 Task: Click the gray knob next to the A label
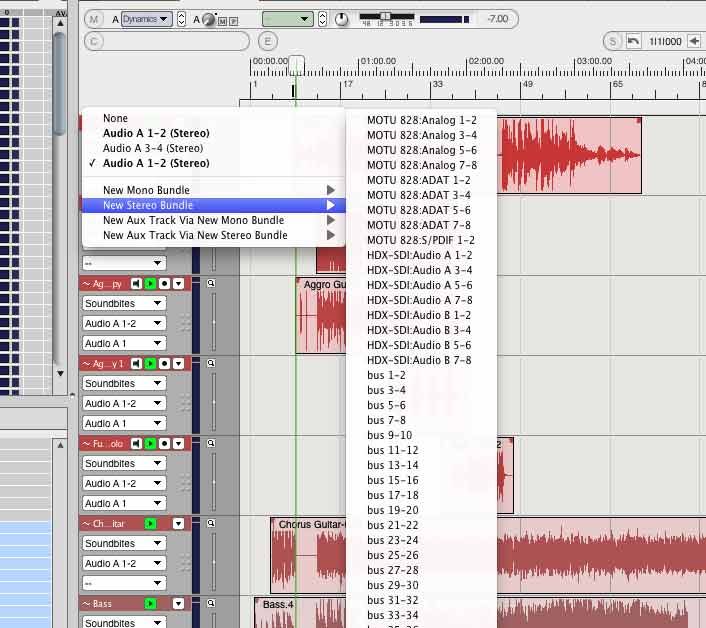pyautogui.click(x=208, y=19)
